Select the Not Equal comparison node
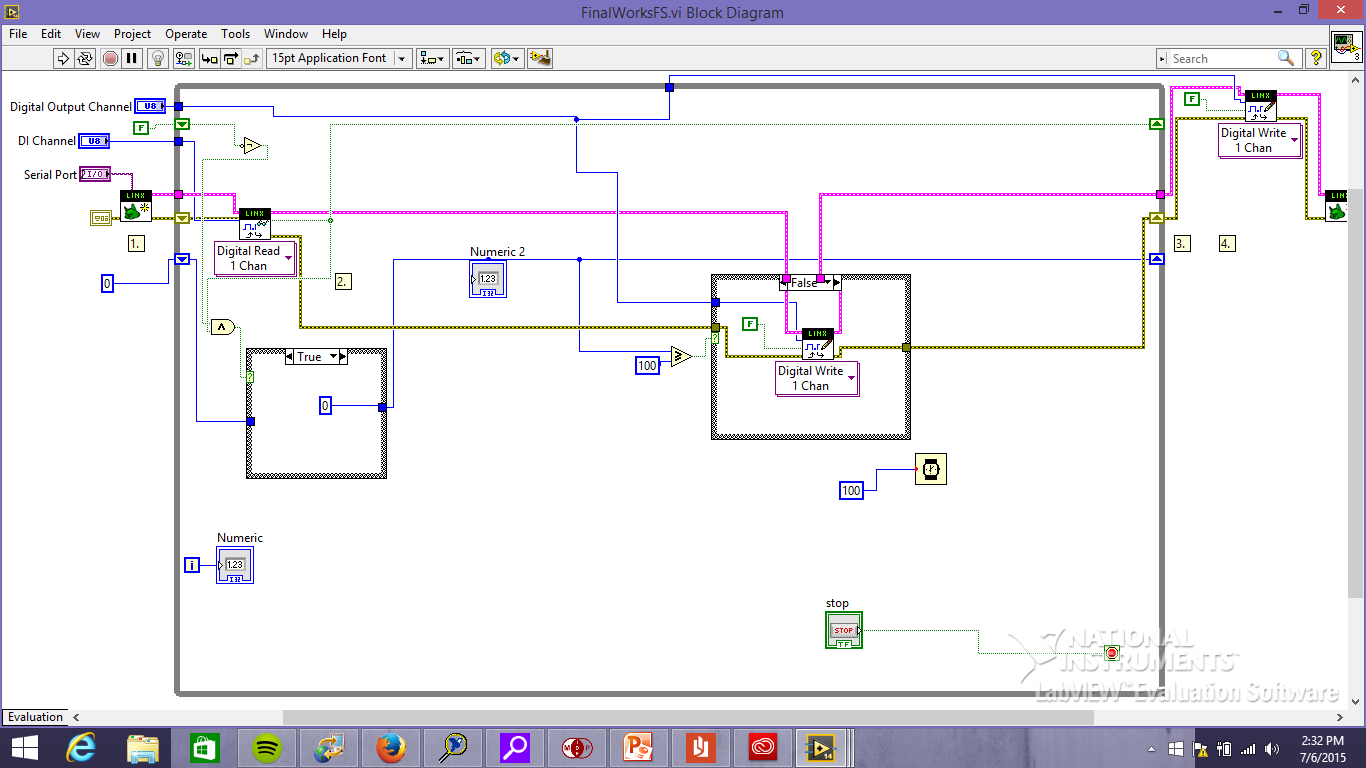This screenshot has width=1366, height=768. coord(252,147)
